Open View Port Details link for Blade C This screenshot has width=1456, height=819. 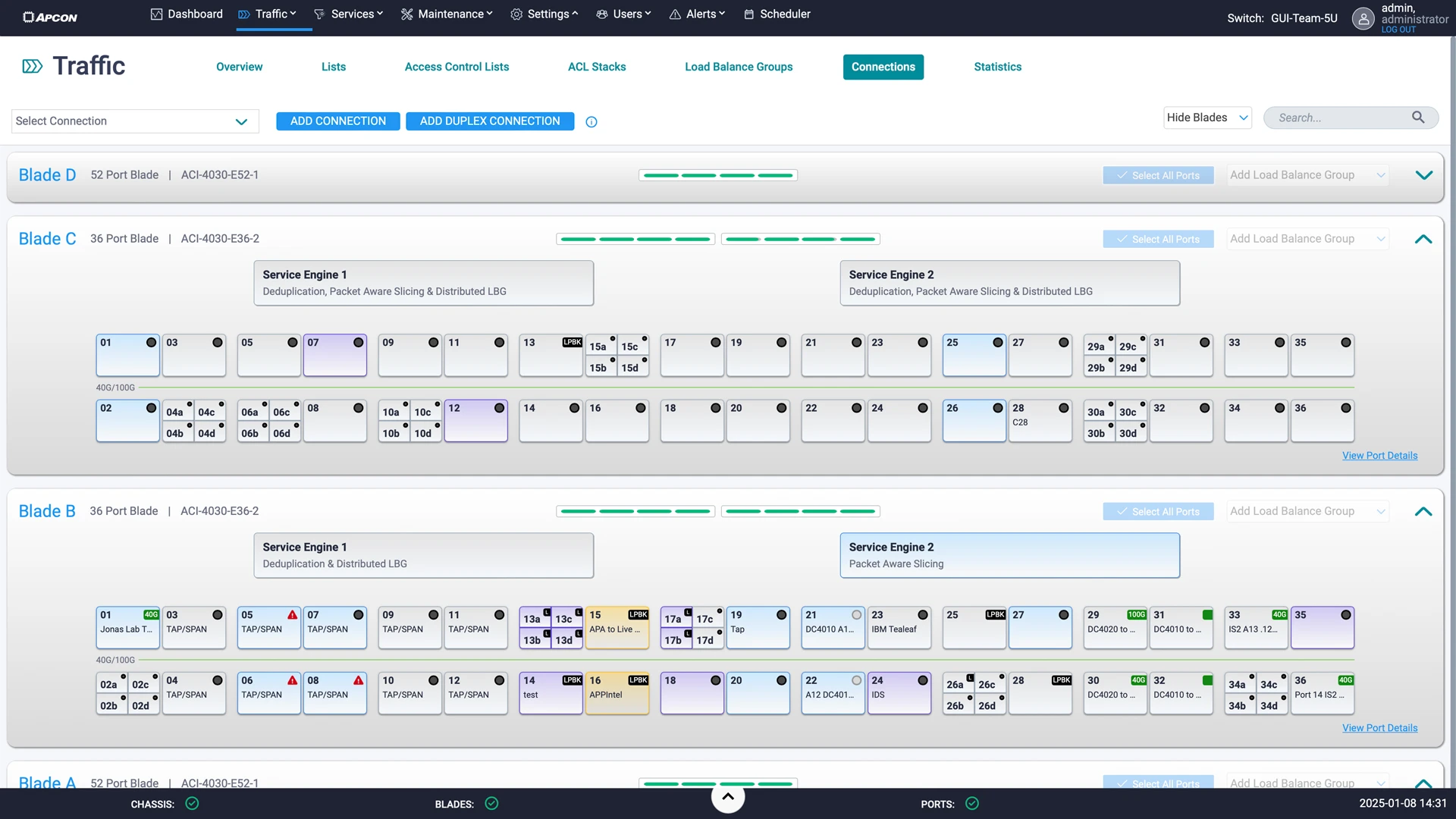click(1379, 456)
